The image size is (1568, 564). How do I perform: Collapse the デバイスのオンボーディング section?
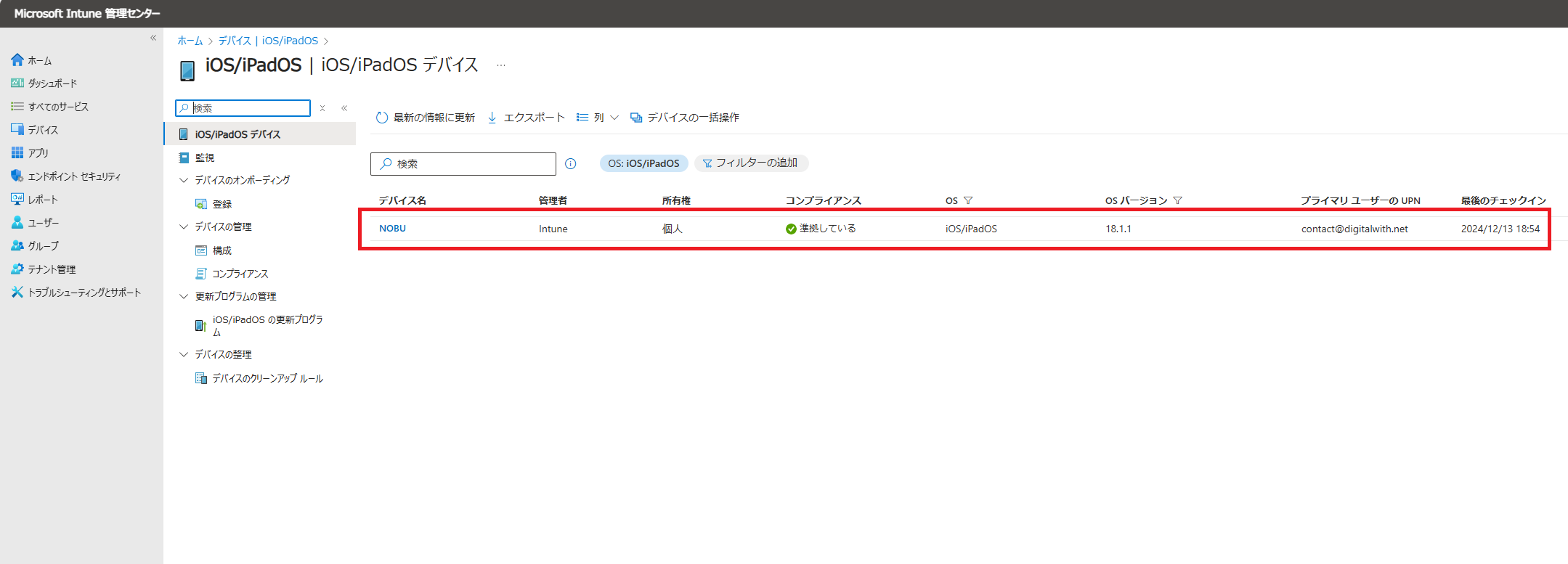point(184,180)
